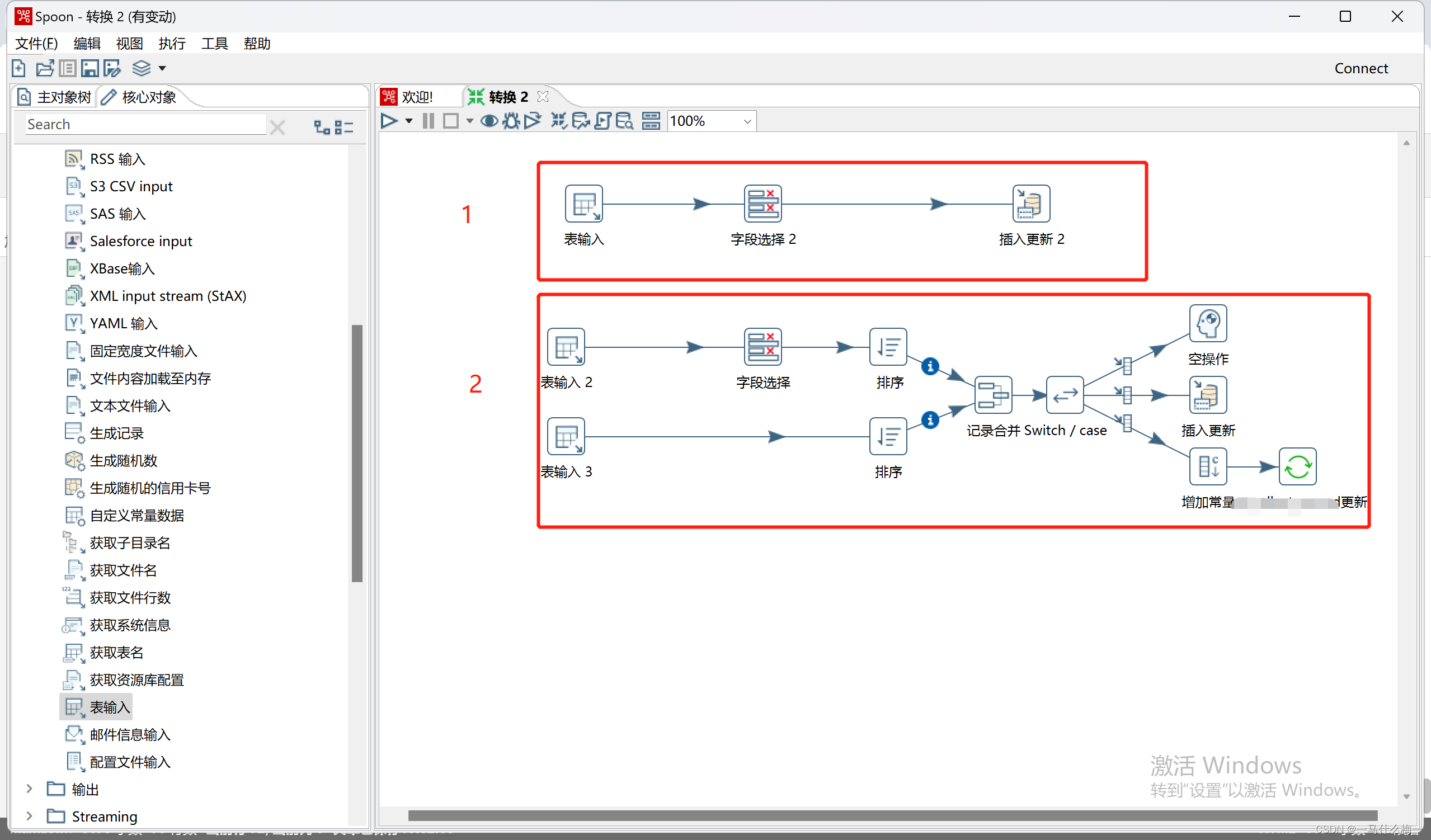Switch to the 核心对象 tab
Image resolution: width=1431 pixels, height=840 pixels.
click(139, 97)
